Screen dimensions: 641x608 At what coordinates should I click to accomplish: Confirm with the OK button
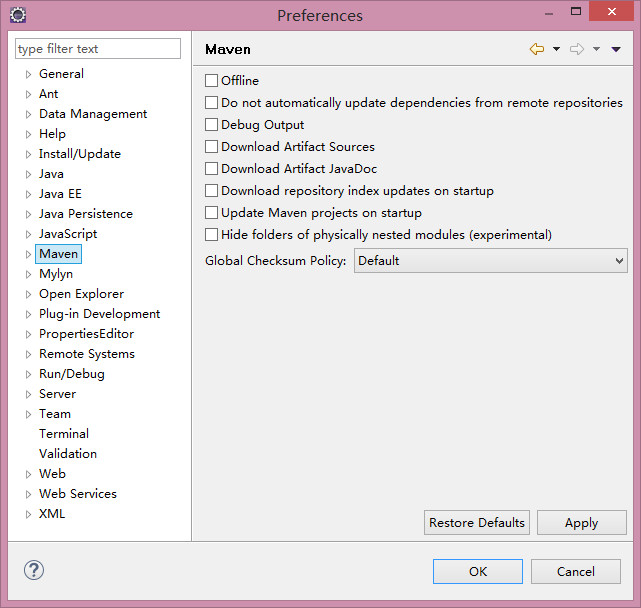click(478, 572)
